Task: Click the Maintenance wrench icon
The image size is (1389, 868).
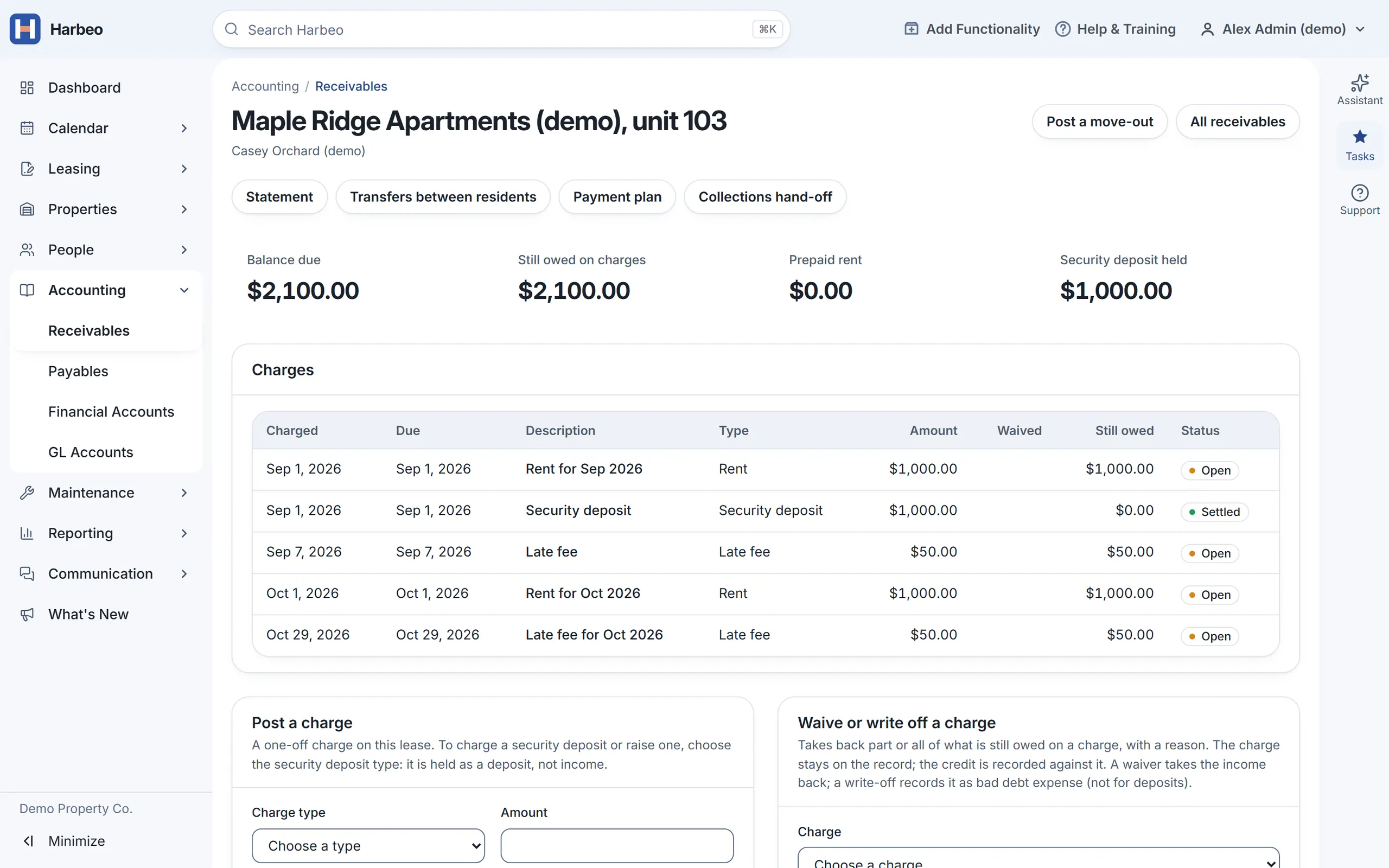Action: [27, 493]
